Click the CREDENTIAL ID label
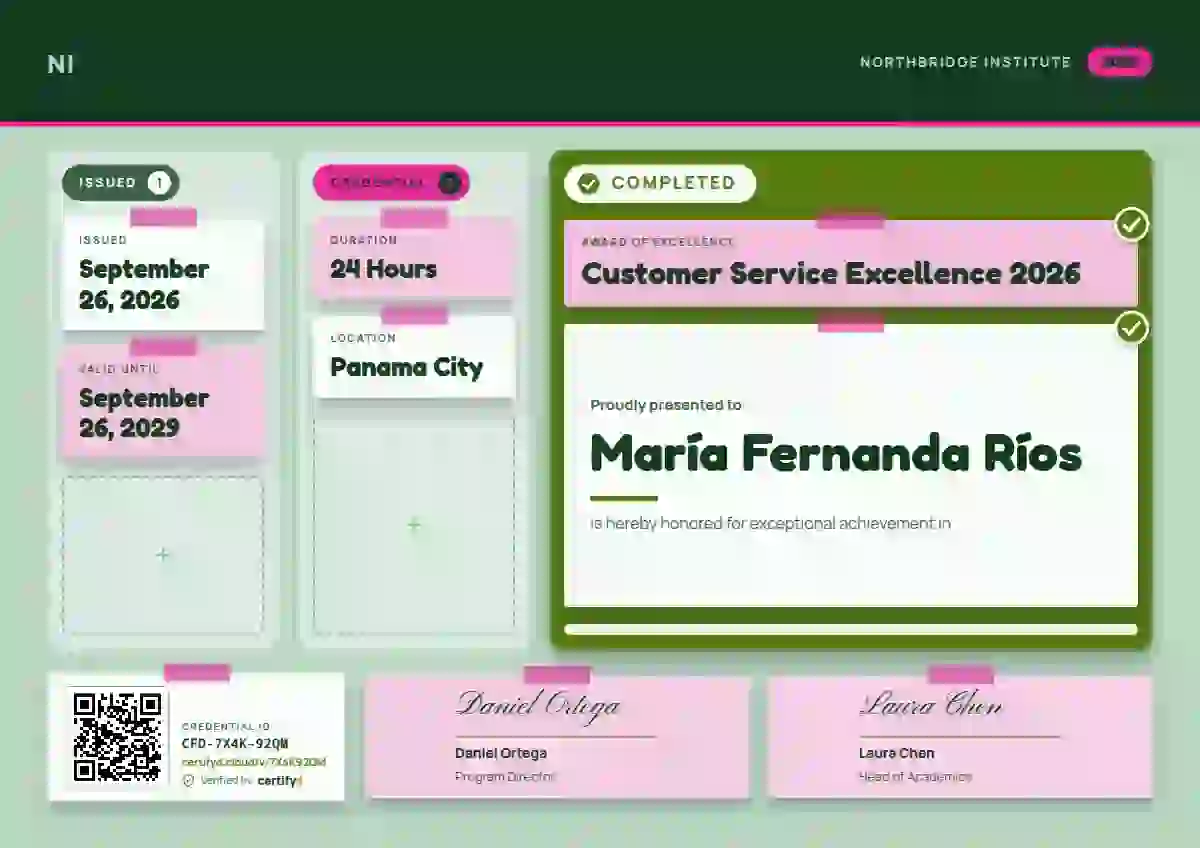The height and width of the screenshot is (848, 1200). tap(226, 727)
